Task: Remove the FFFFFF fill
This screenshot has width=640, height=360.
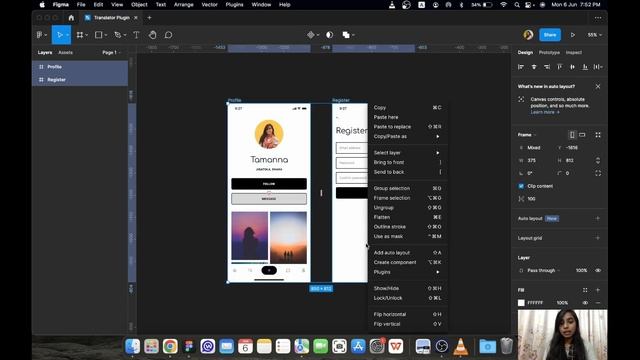Action: tap(598, 303)
